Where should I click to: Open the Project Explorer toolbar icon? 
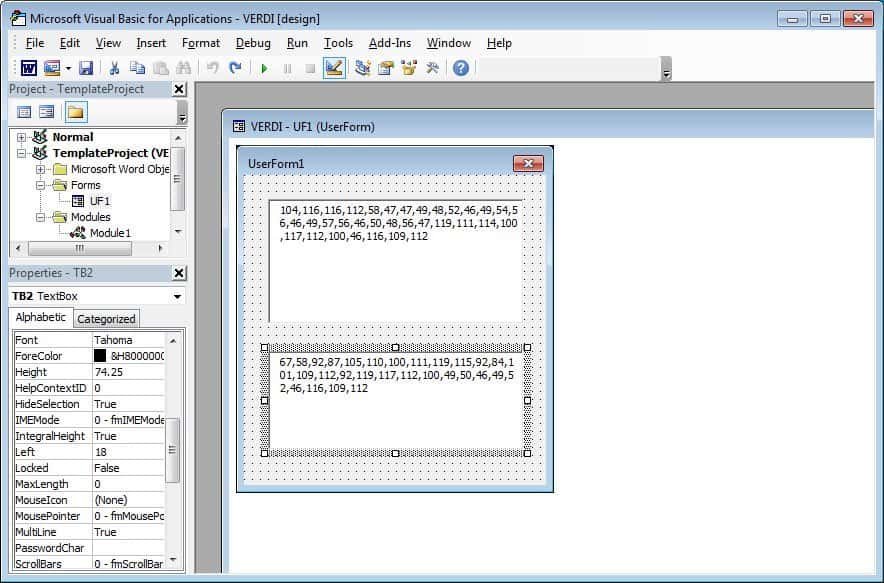click(363, 68)
